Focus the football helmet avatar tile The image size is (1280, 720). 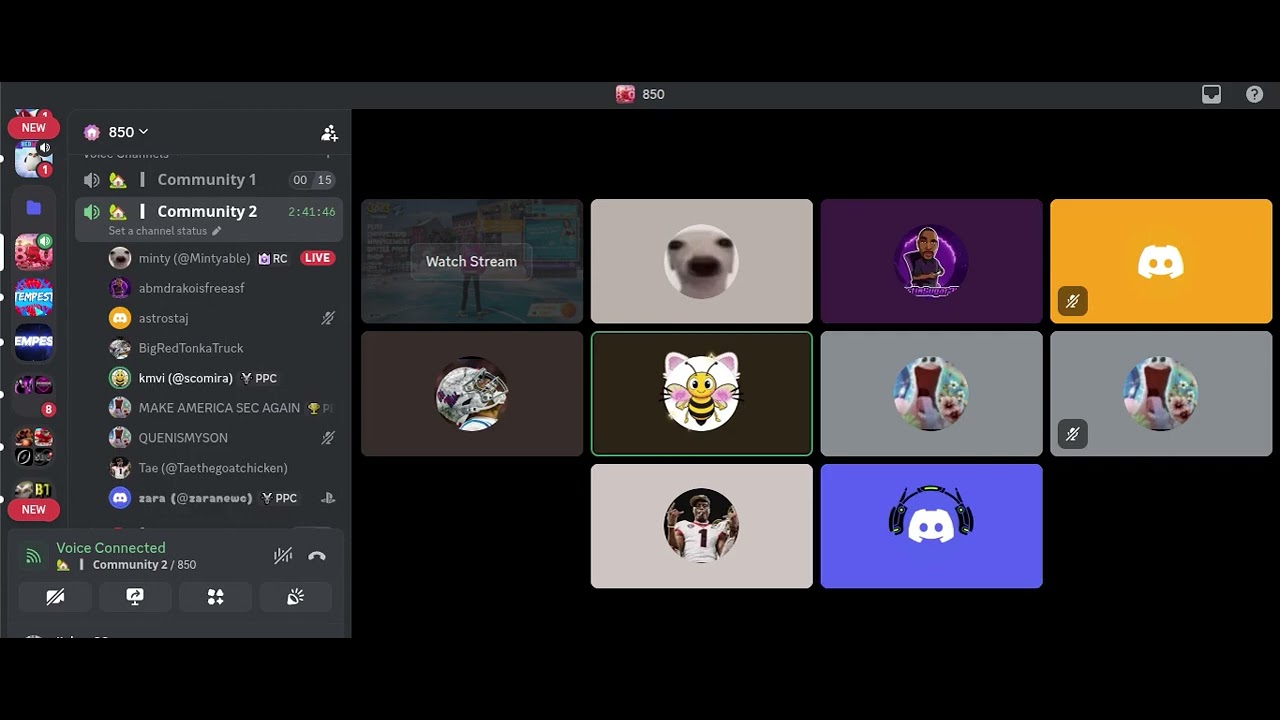[x=471, y=393]
